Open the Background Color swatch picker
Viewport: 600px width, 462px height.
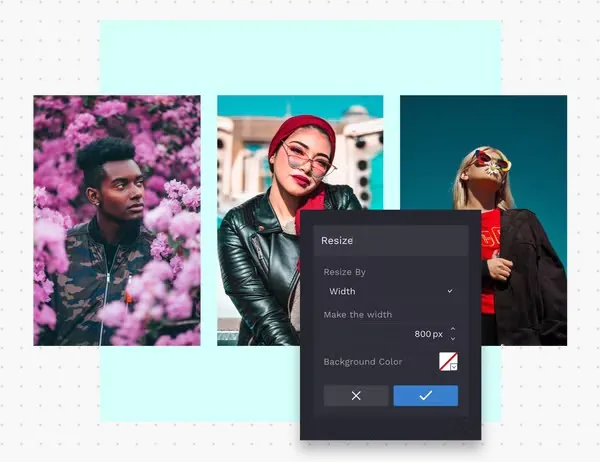click(448, 362)
